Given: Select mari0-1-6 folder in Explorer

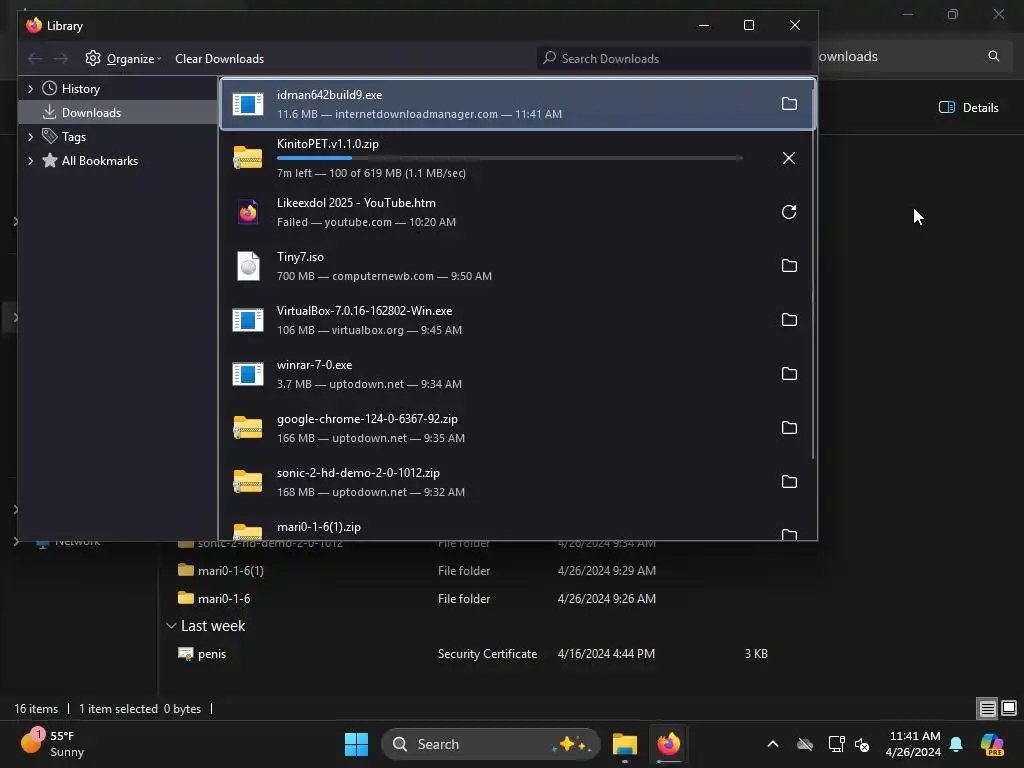Looking at the screenshot, I should tap(223, 598).
